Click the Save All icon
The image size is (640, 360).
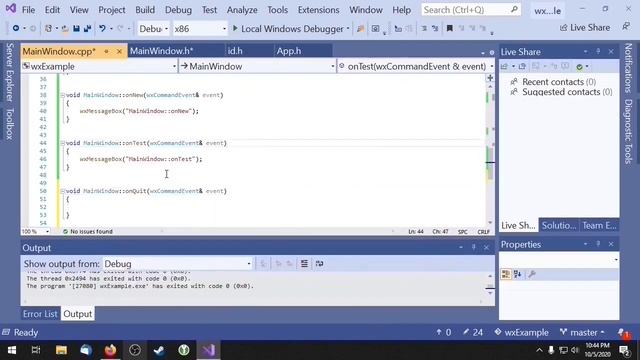[87, 29]
